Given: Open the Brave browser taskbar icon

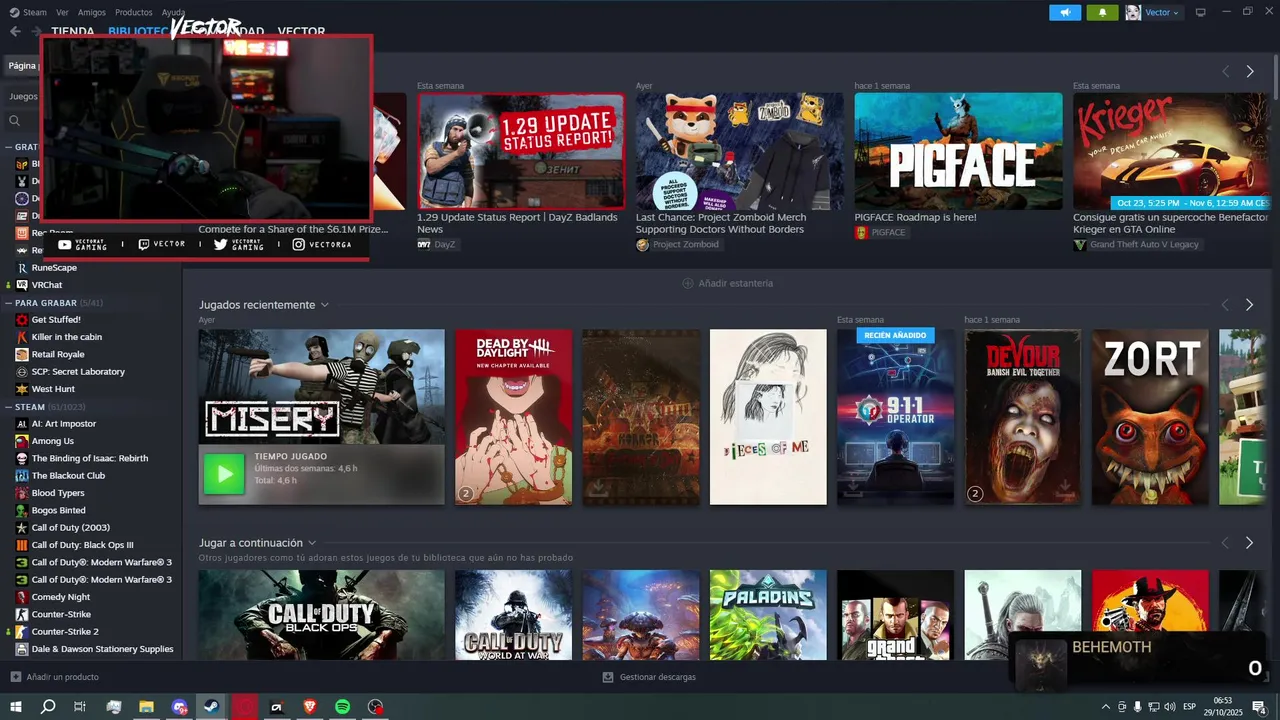Looking at the screenshot, I should tap(309, 707).
